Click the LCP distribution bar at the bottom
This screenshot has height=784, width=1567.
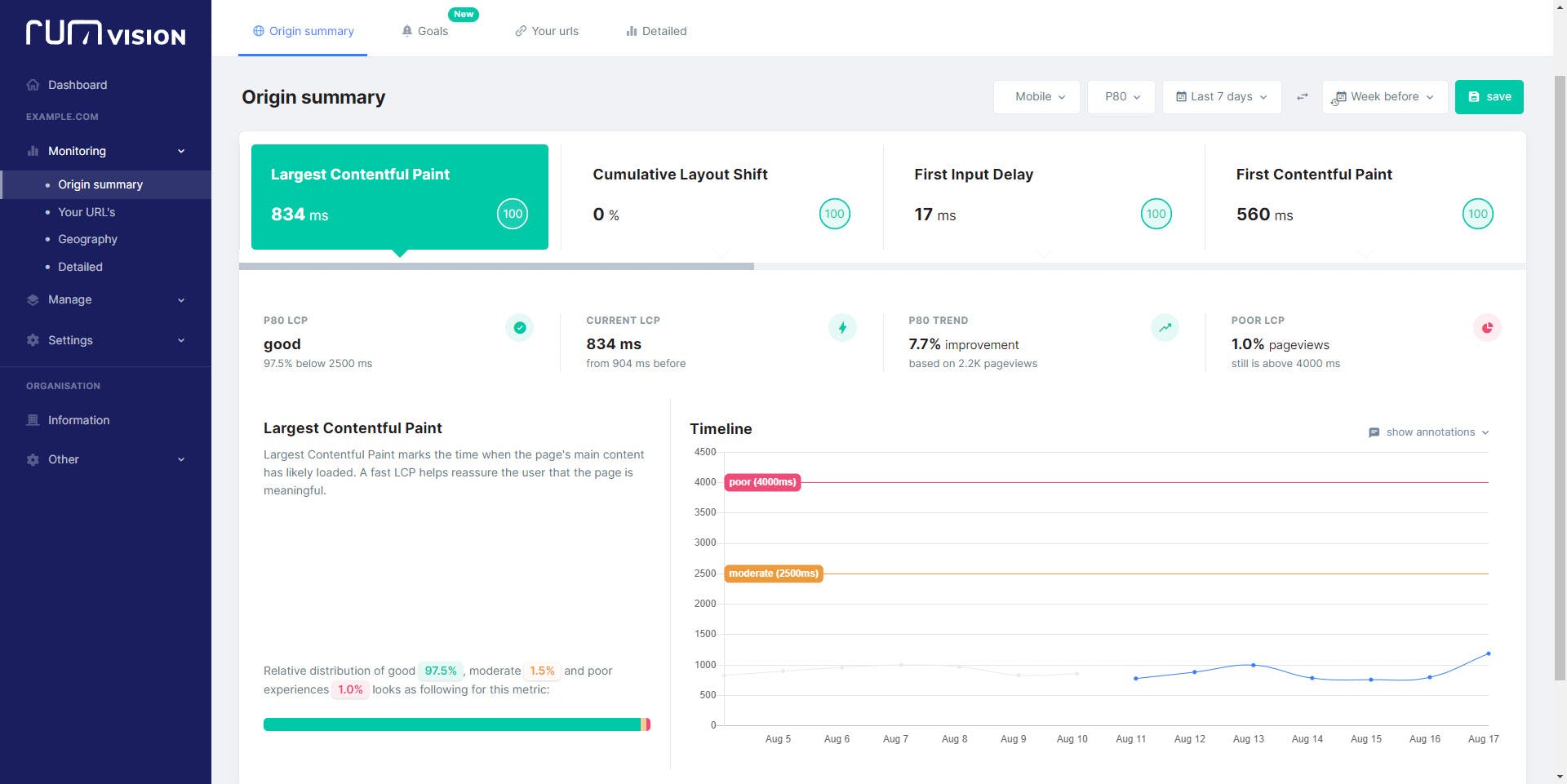pyautogui.click(x=455, y=724)
